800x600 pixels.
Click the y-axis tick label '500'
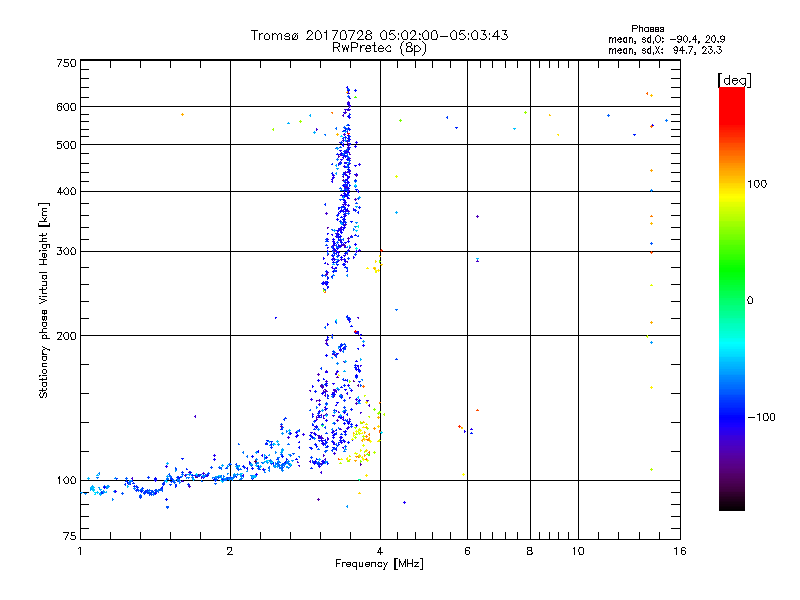(x=66, y=145)
